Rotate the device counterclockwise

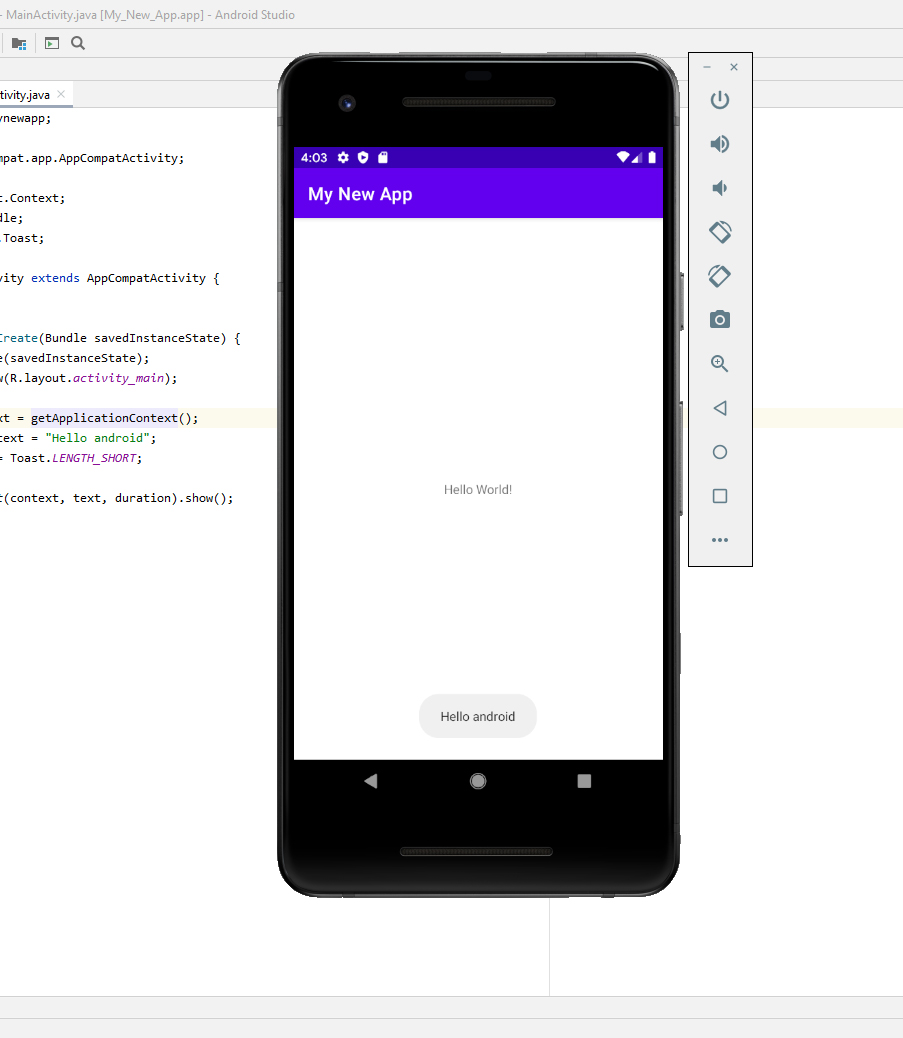tap(719, 232)
